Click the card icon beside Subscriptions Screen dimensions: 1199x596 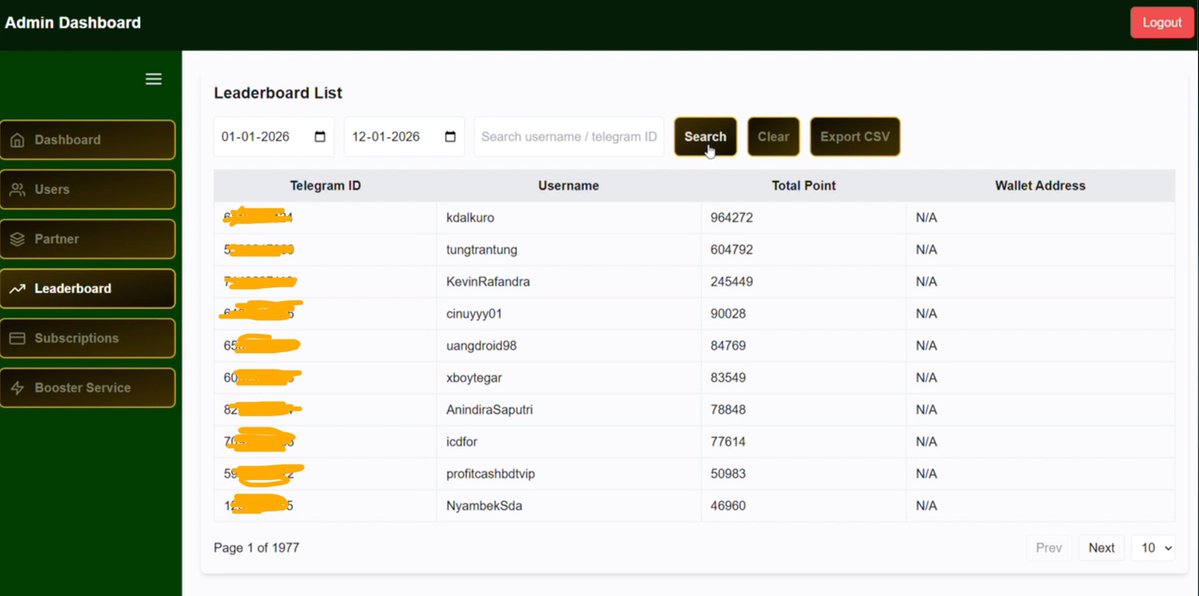(x=18, y=338)
